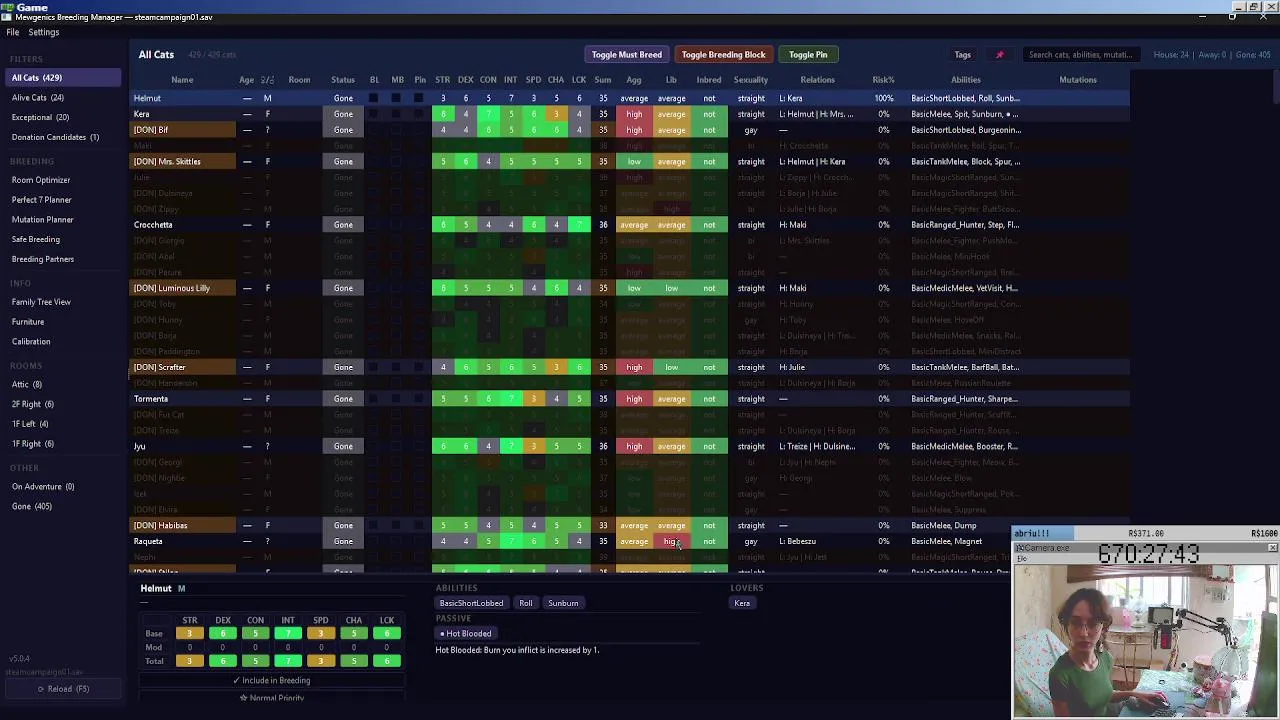This screenshot has width=1280, height=720.
Task: Toggle MB checkbox for Kera row
Action: (x=396, y=114)
